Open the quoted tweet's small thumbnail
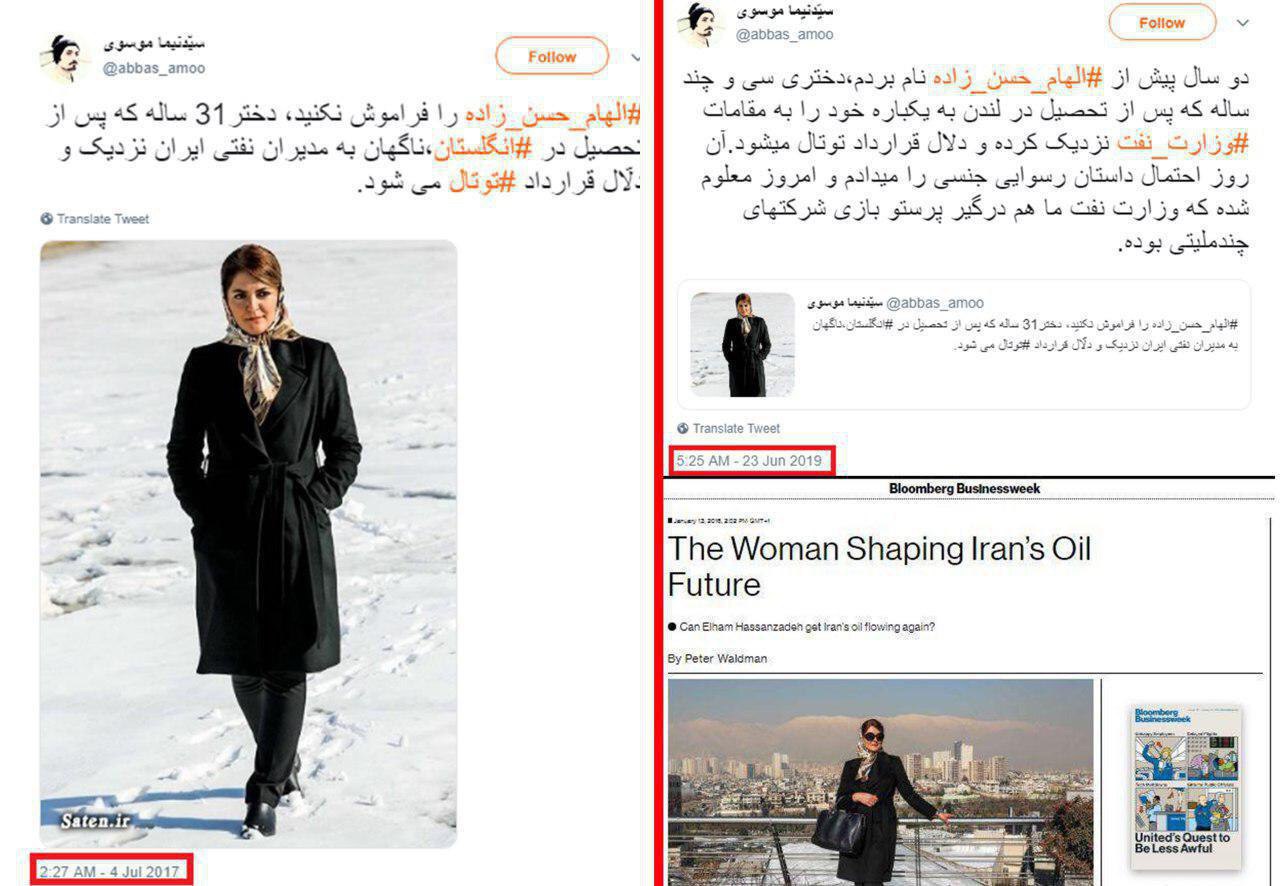The height and width of the screenshot is (886, 1280). click(x=742, y=345)
